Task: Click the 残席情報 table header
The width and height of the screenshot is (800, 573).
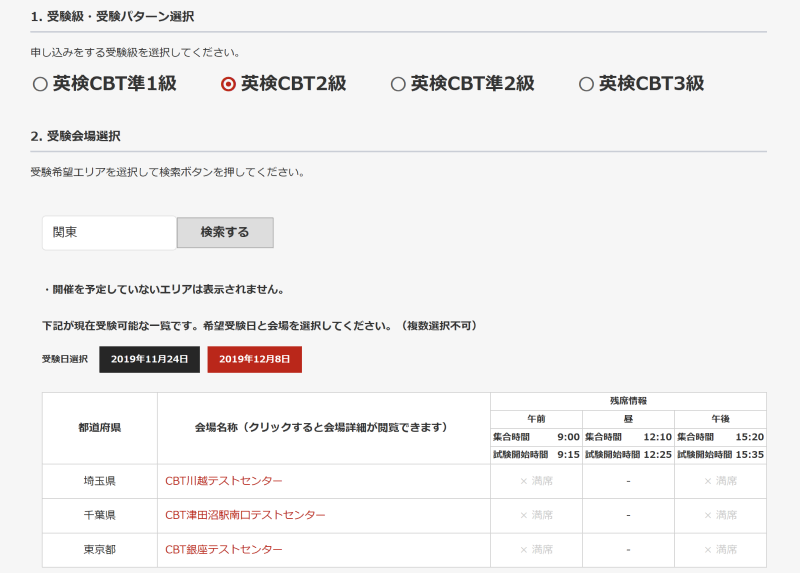Action: coord(628,401)
